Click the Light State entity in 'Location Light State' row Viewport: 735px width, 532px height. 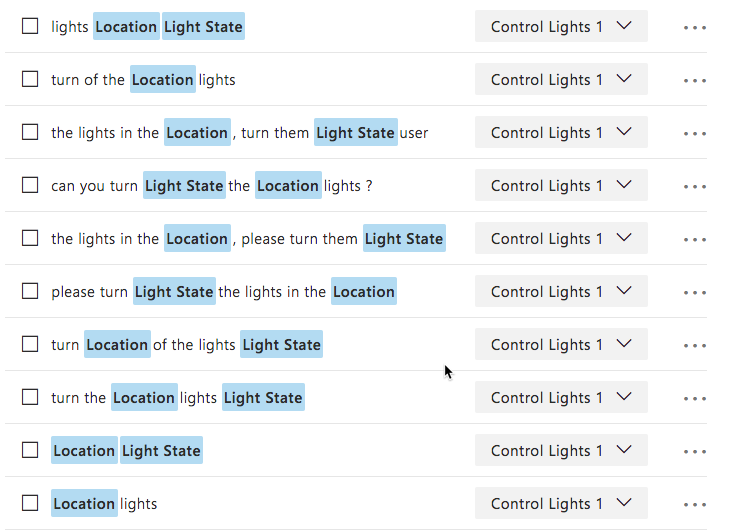161,451
